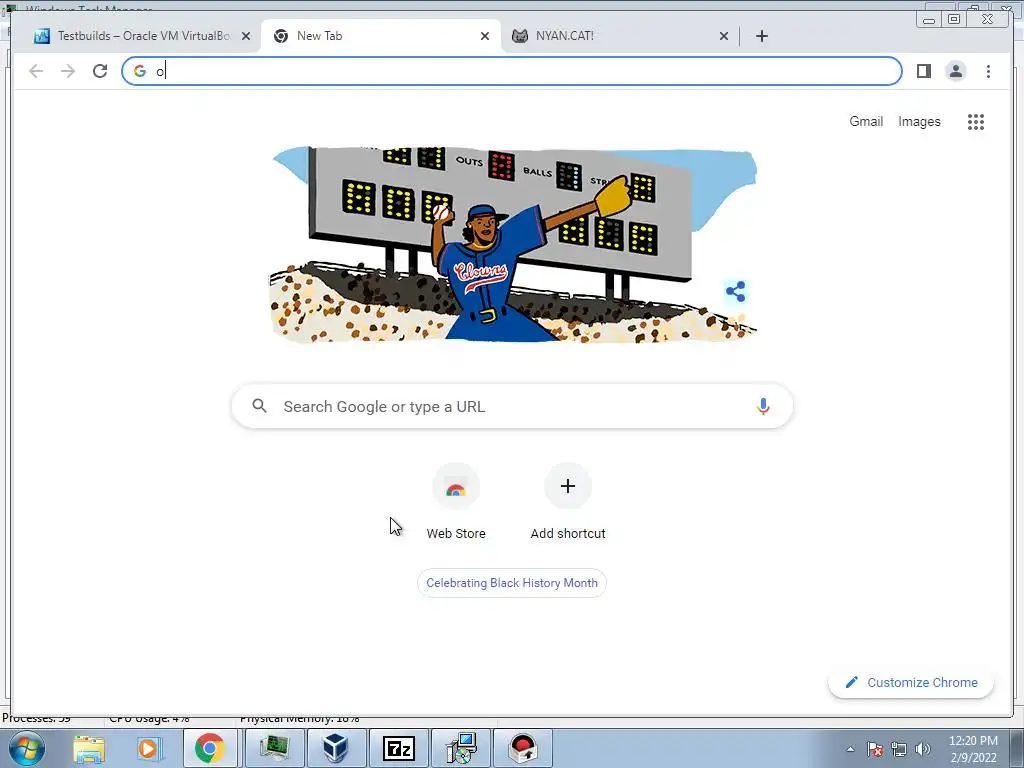
Task: Open the Web Store shortcut
Action: point(456,502)
